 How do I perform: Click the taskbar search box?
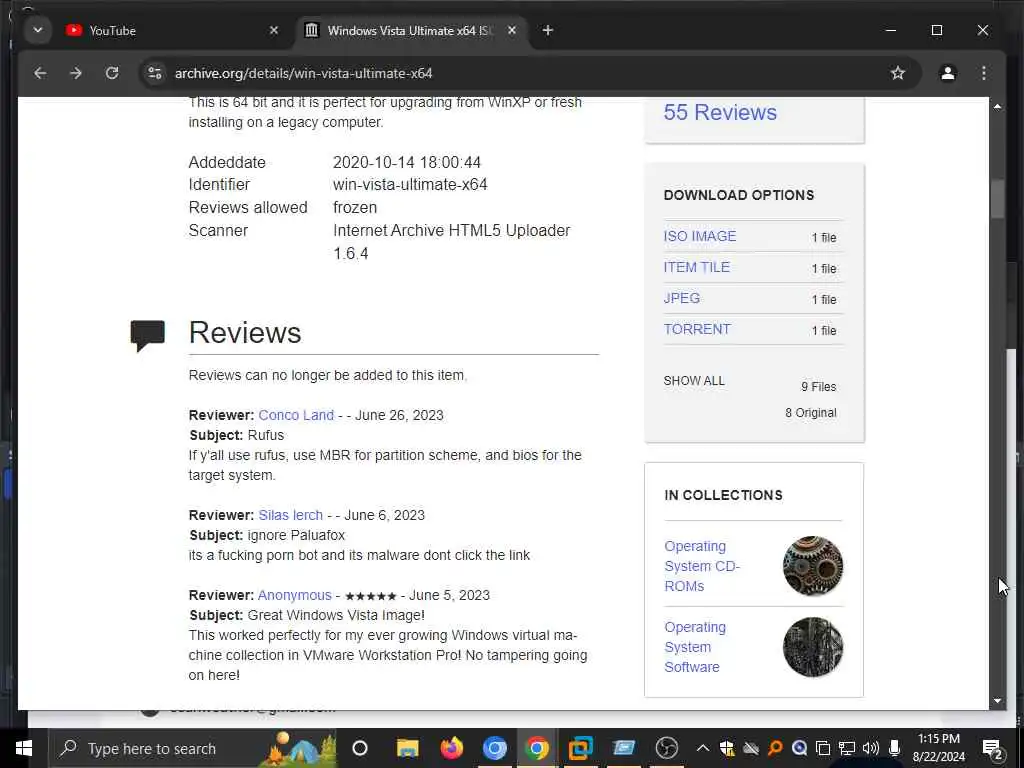click(194, 748)
